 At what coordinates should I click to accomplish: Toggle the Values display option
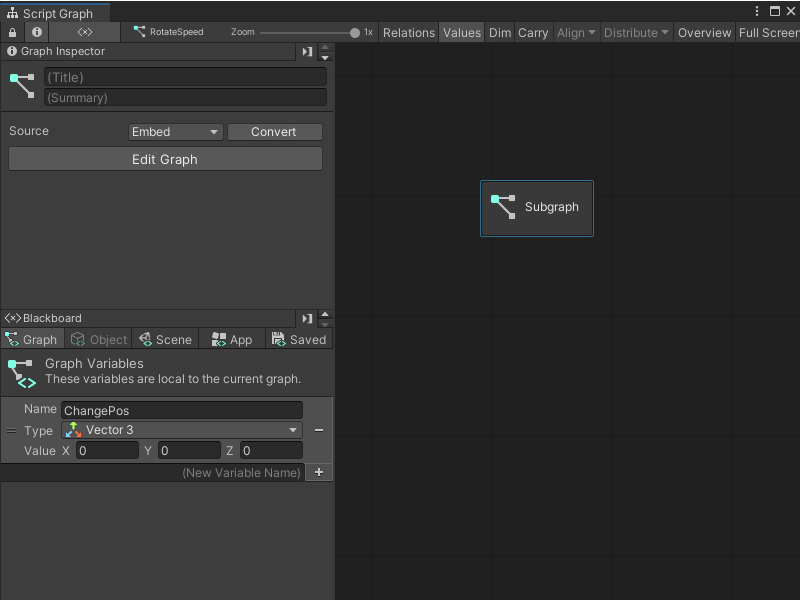pos(461,32)
